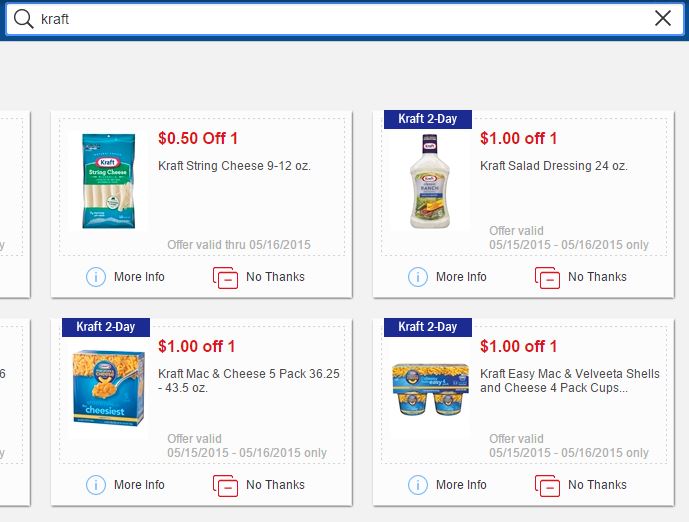Click Kraft 2-Day badge on Salad Dressing coupon
Viewport: 689px width, 522px height.
pyautogui.click(x=427, y=119)
